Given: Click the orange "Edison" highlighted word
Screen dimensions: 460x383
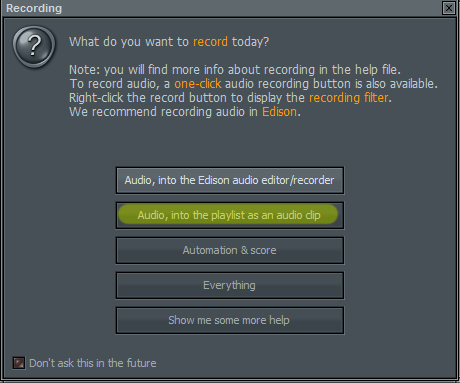Looking at the screenshot, I should (x=279, y=112).
